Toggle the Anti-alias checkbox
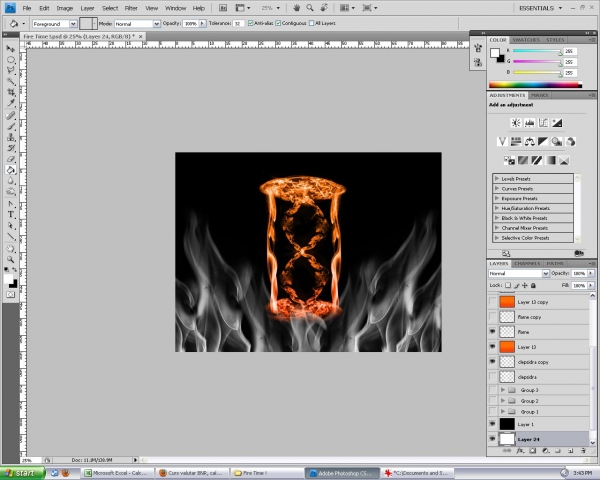 [251, 23]
